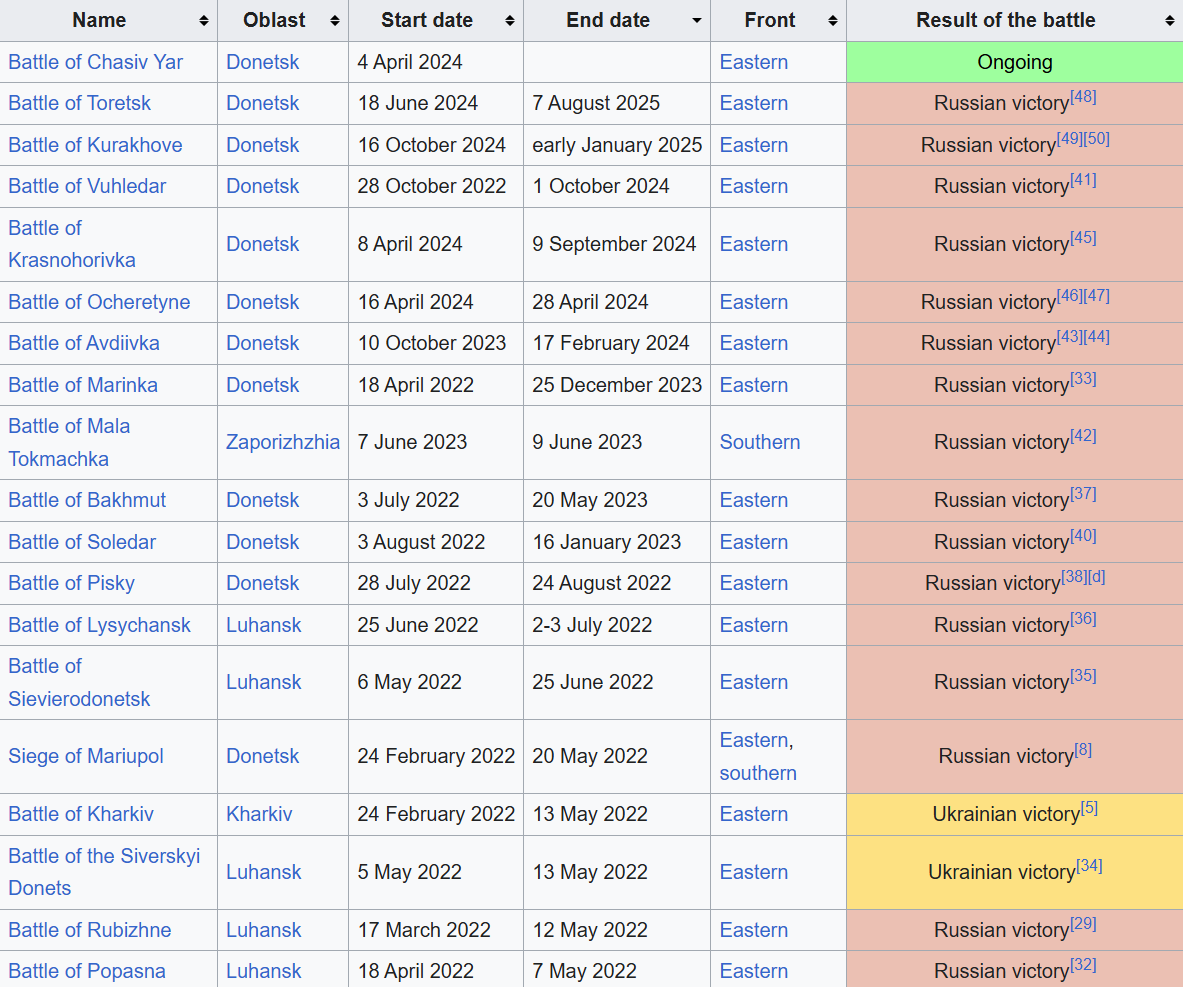Sort by Front column arrows icon
The height and width of the screenshot is (987, 1183).
[833, 21]
